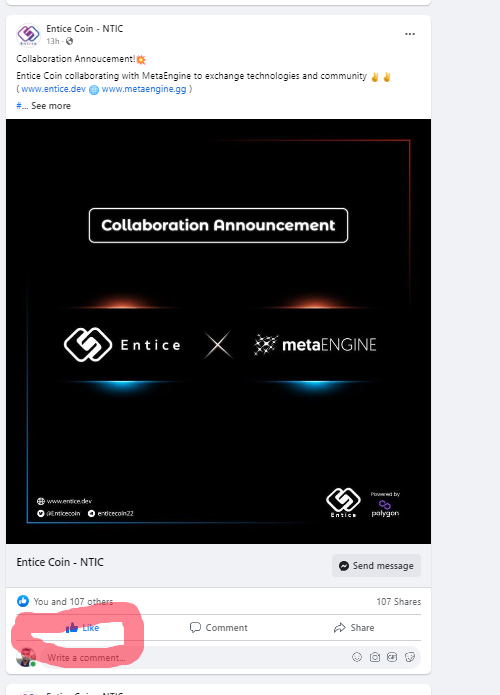The image size is (500, 695).
Task: Open the 13h post timestamp
Action: [53, 41]
